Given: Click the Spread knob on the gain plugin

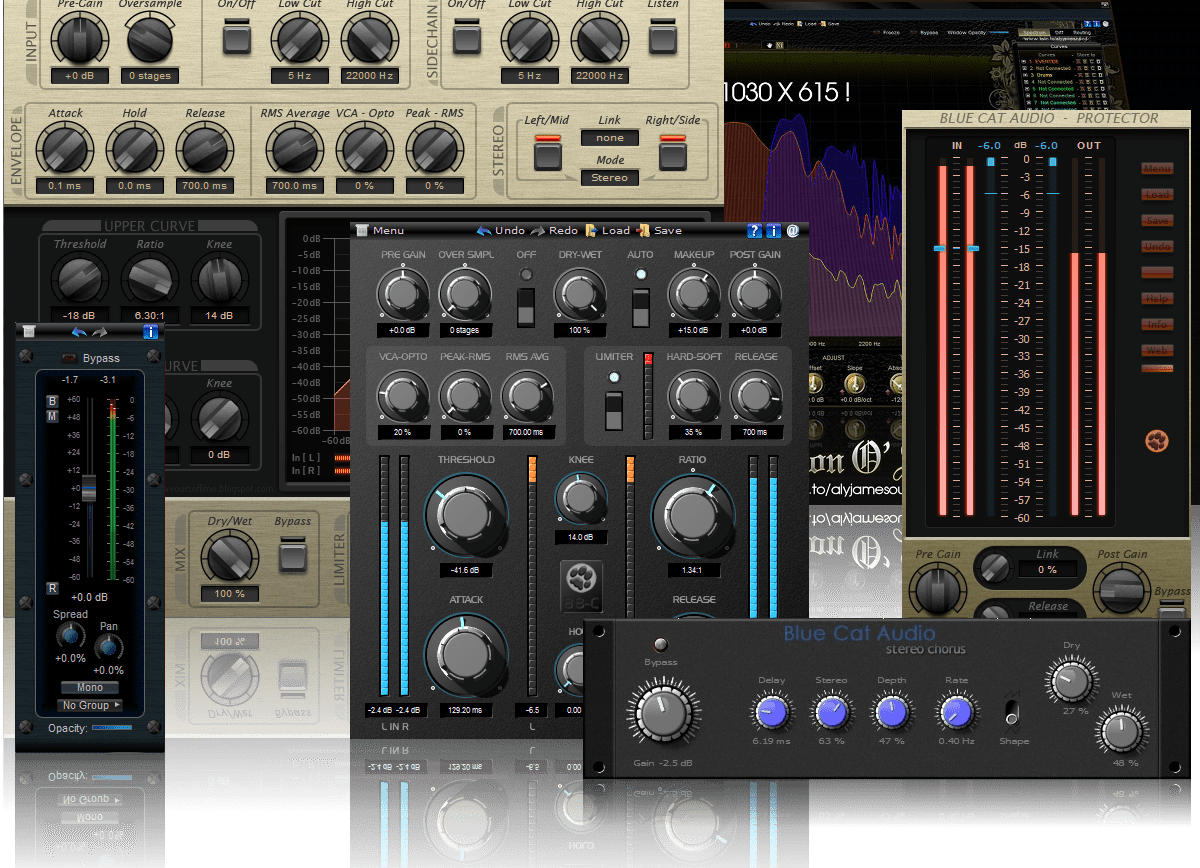Looking at the screenshot, I should pyautogui.click(x=69, y=635).
